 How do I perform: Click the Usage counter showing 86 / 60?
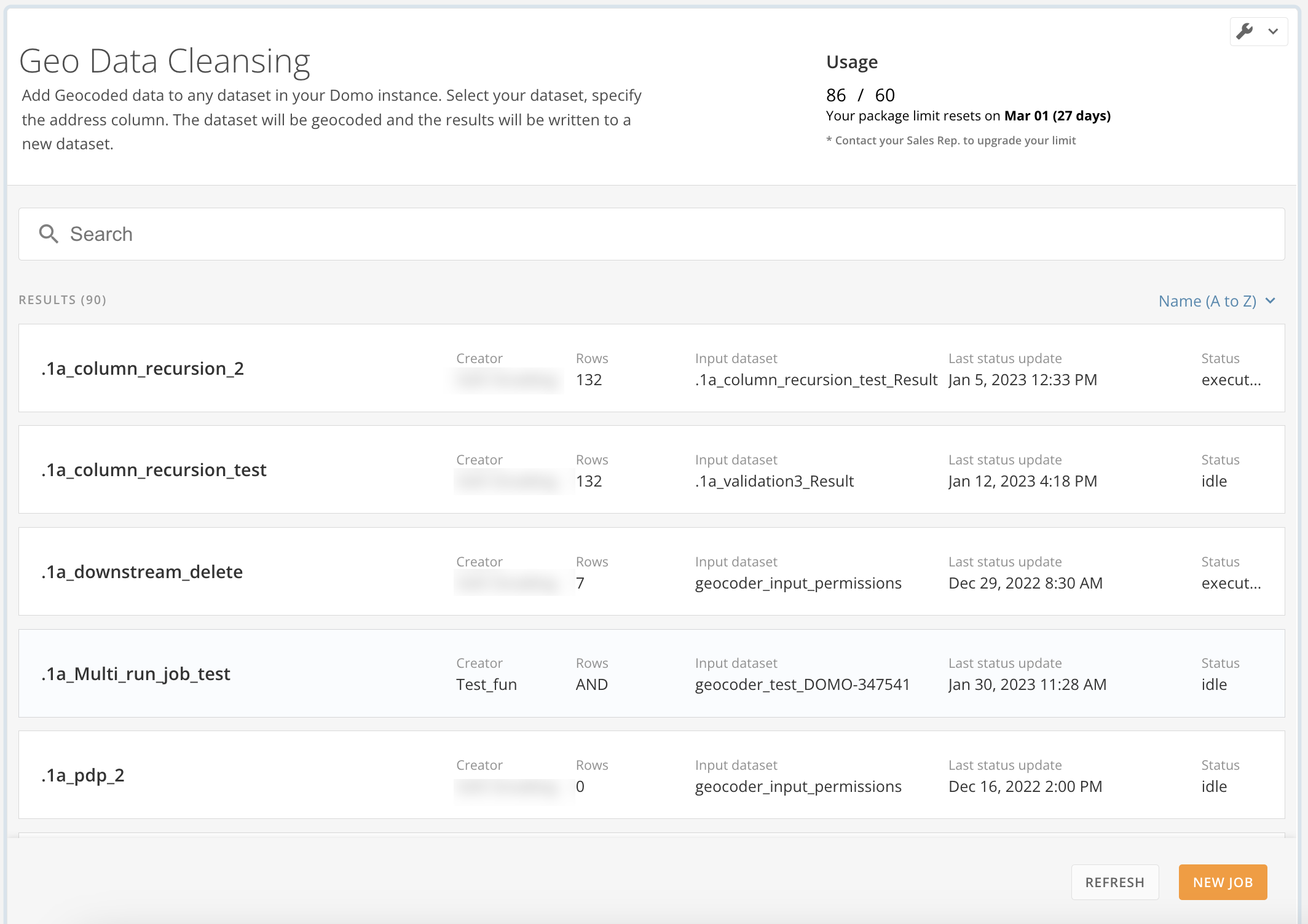[x=861, y=95]
